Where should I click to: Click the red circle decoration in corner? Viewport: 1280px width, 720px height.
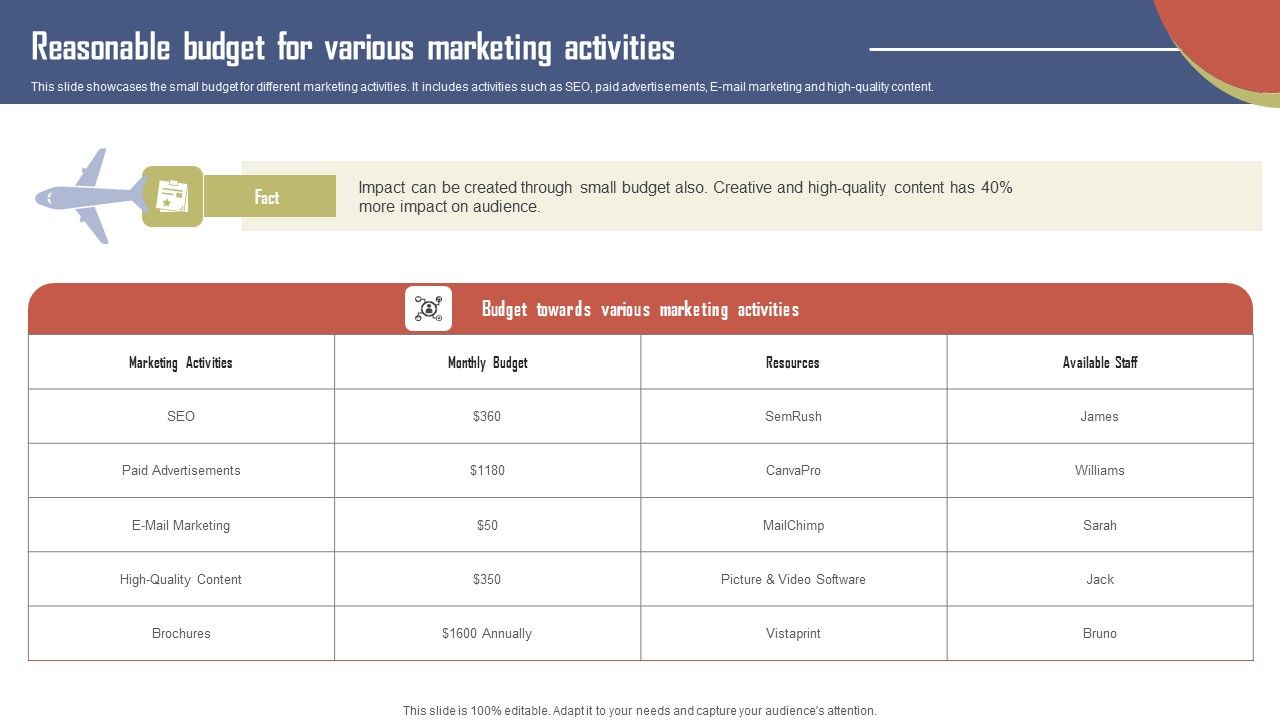pyautogui.click(x=1225, y=35)
